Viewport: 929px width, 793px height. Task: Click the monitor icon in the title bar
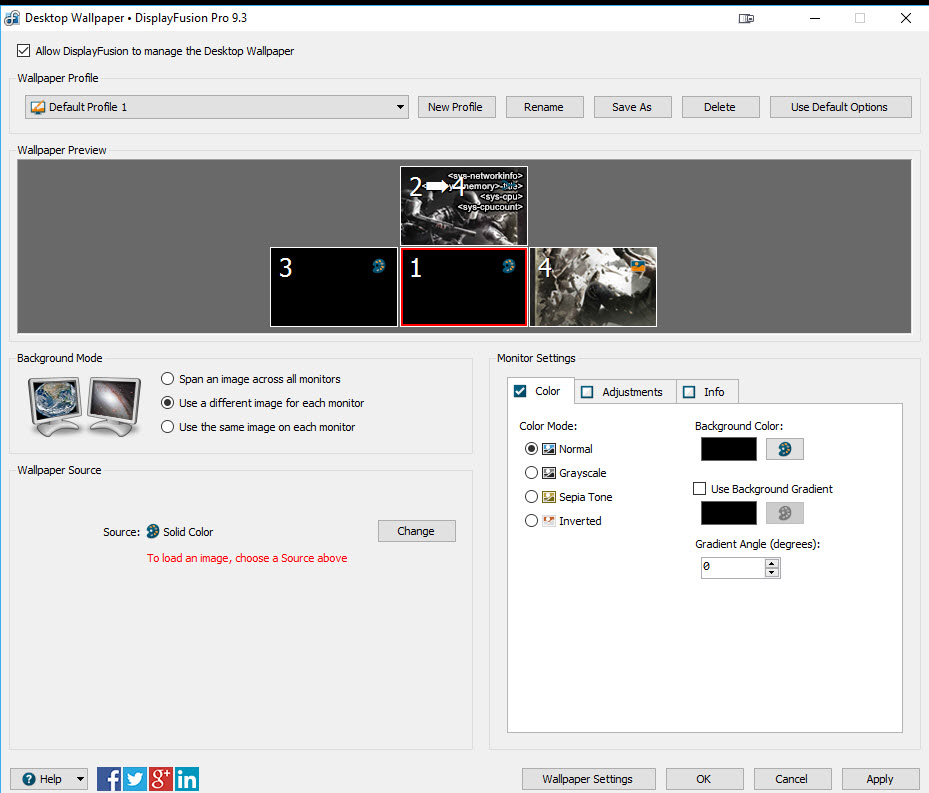[746, 18]
